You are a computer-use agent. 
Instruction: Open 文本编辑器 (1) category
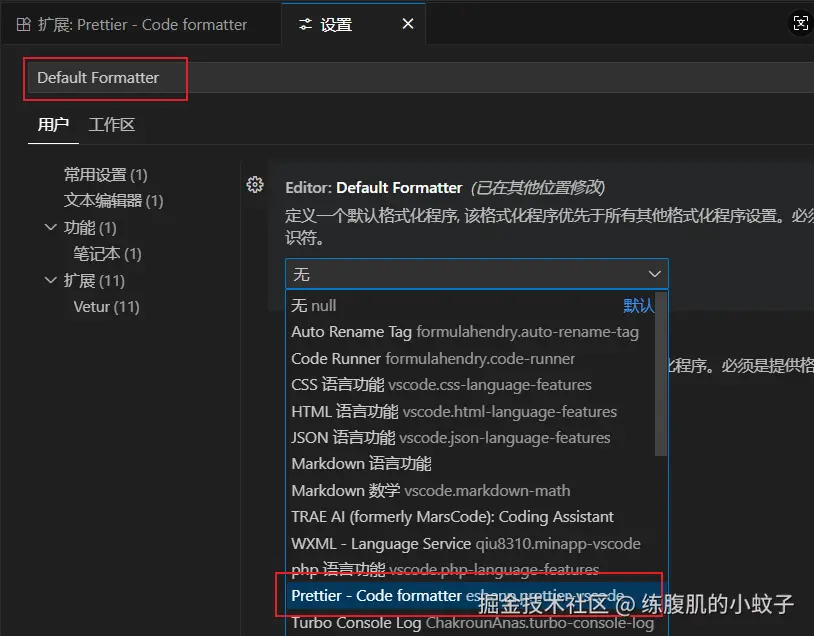tap(113, 200)
